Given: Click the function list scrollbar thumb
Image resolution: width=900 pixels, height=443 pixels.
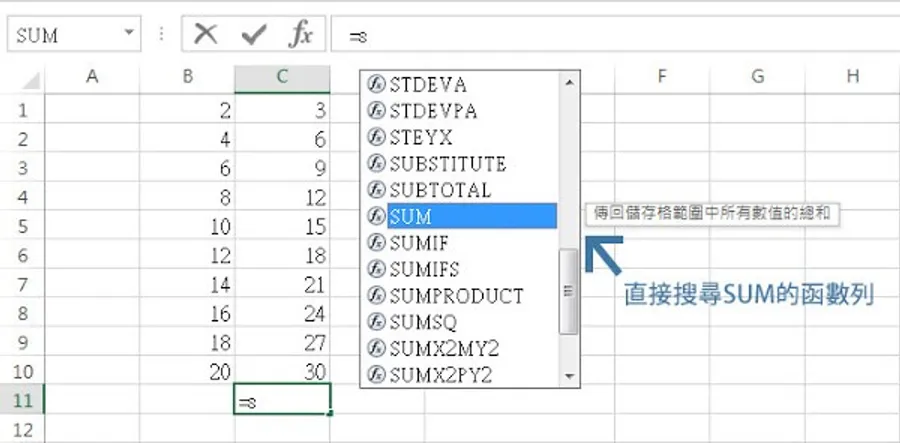Looking at the screenshot, I should (568, 292).
